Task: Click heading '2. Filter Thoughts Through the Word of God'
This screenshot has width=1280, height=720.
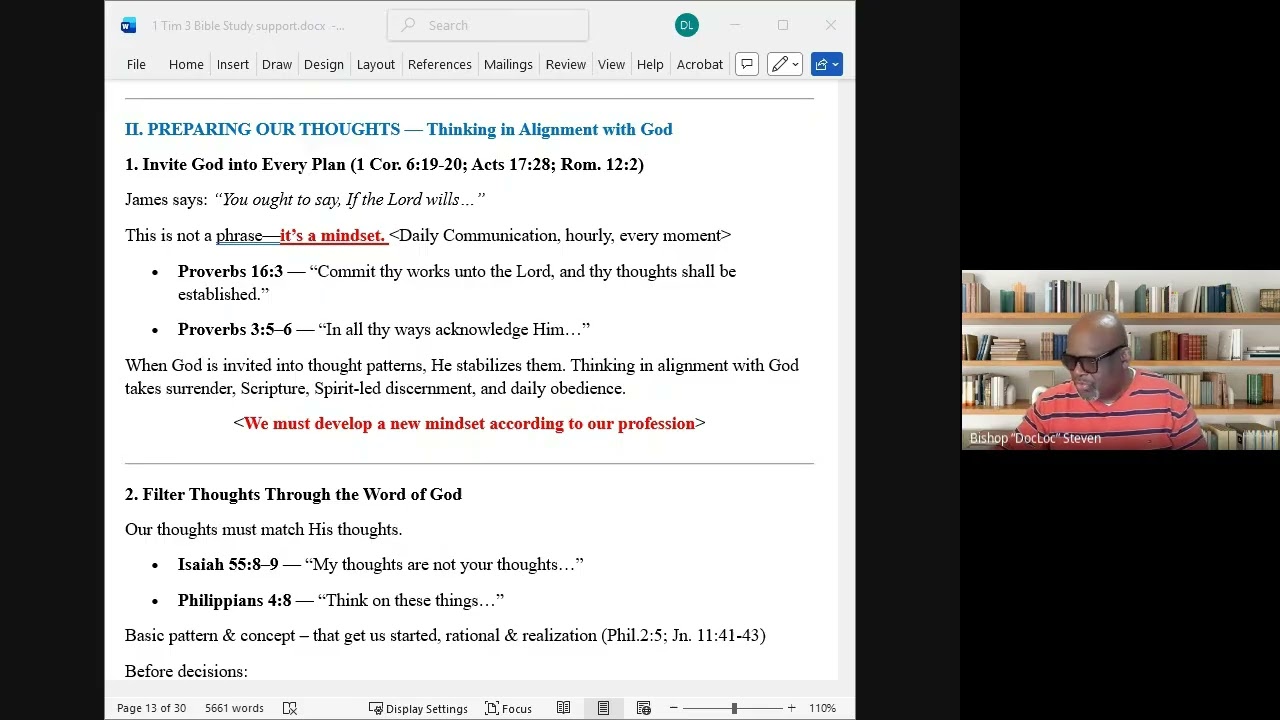Action: (x=293, y=494)
